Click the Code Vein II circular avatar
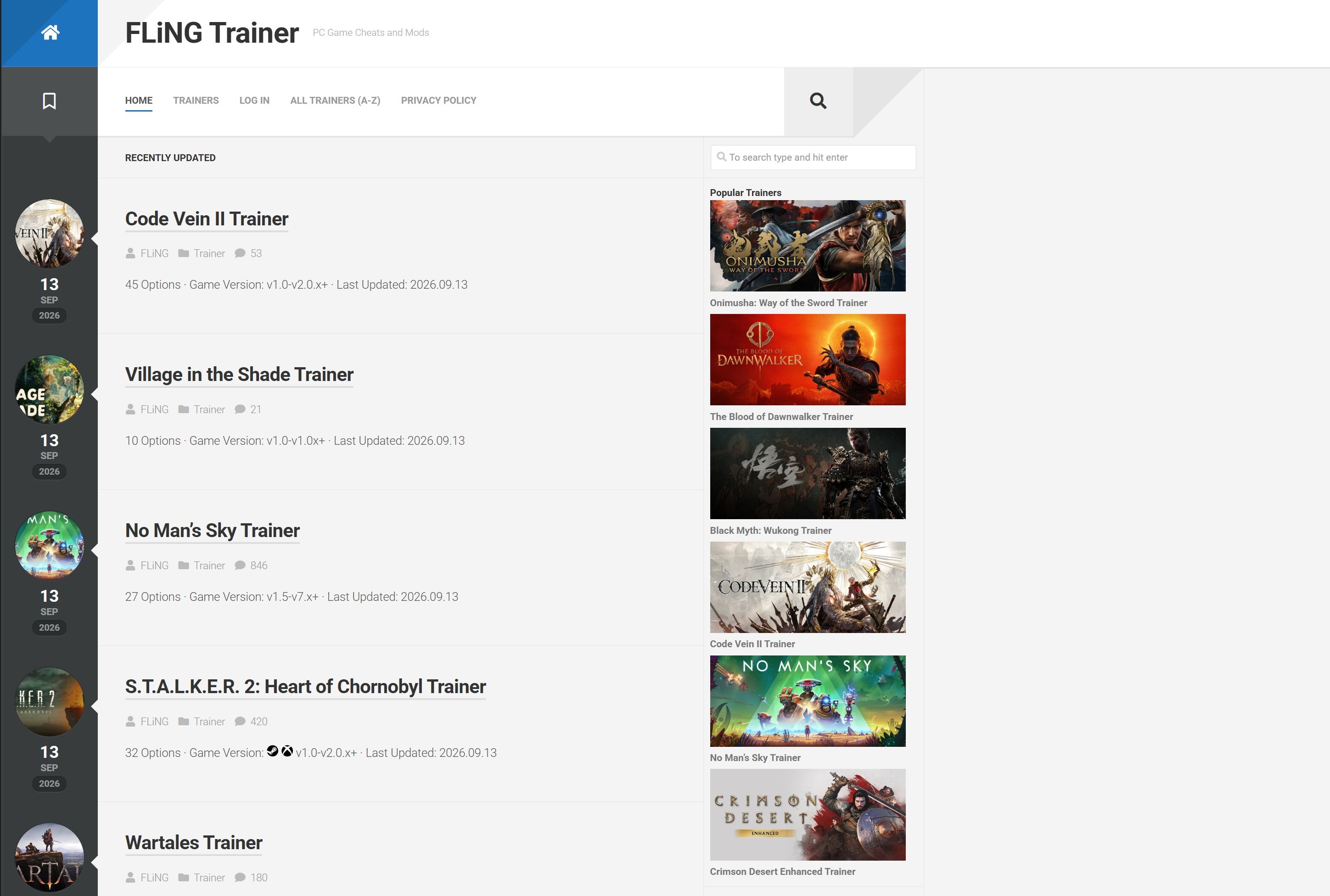 (49, 234)
